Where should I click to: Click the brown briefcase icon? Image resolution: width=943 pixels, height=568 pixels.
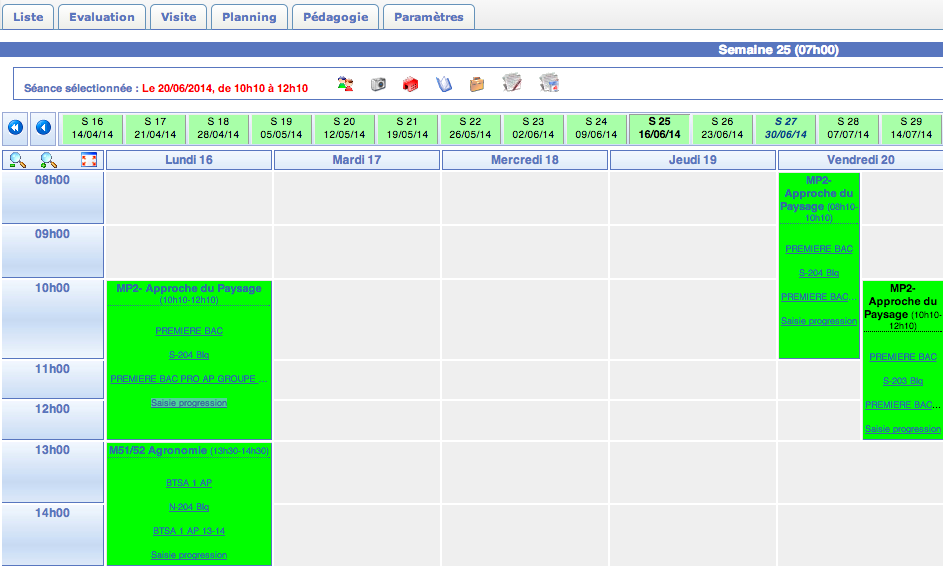click(x=477, y=84)
